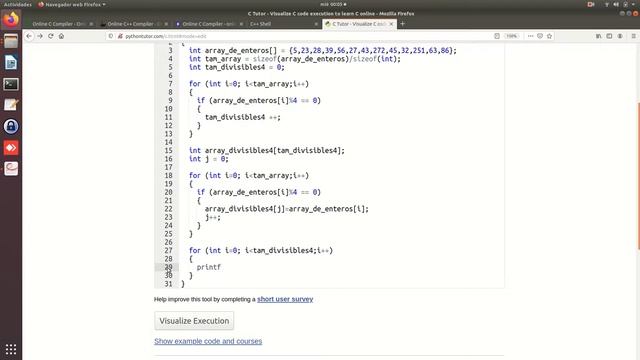Open the bottom dock app above the grid

click(x=11, y=169)
